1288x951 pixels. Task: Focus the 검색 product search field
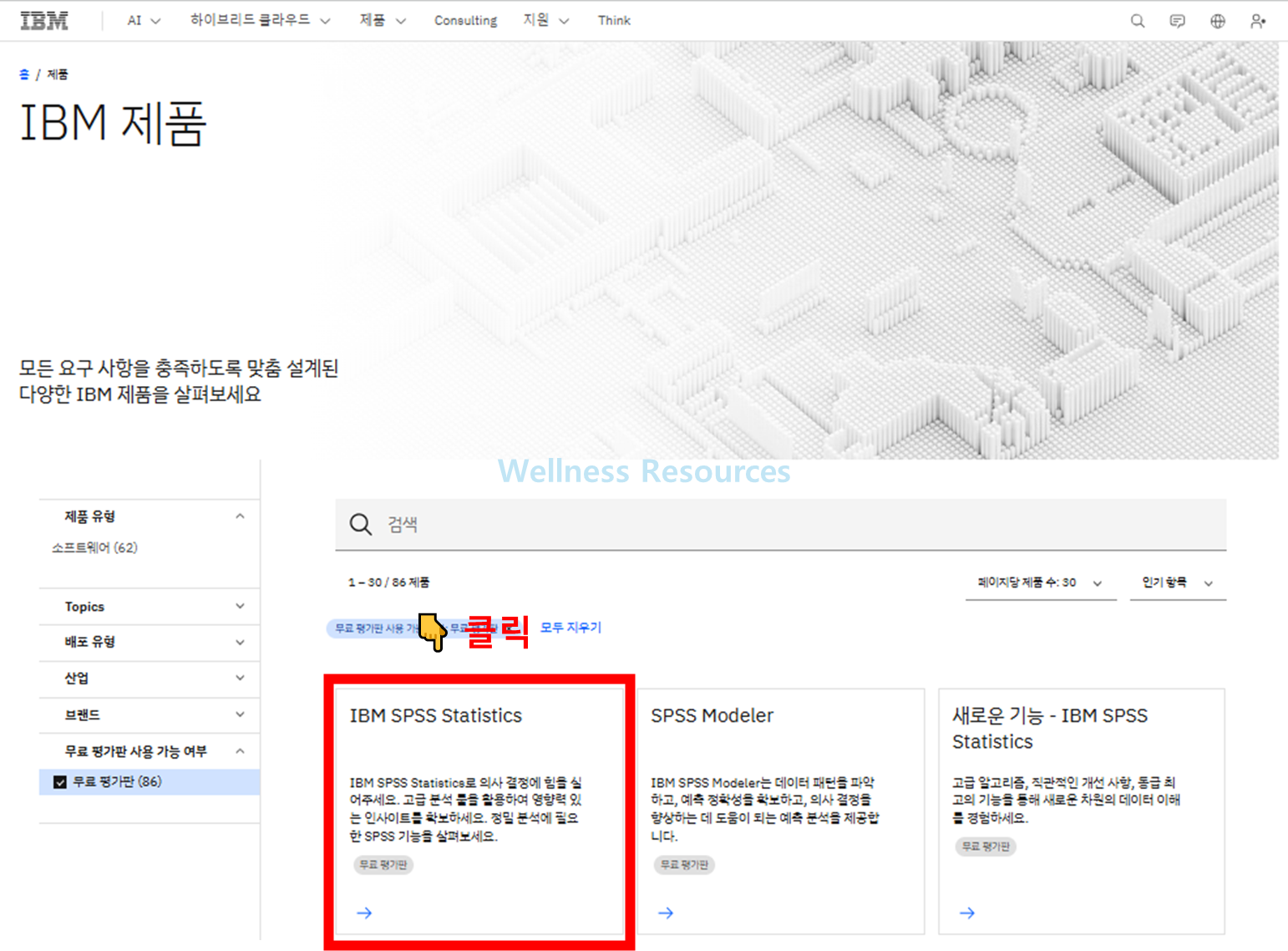[x=781, y=525]
